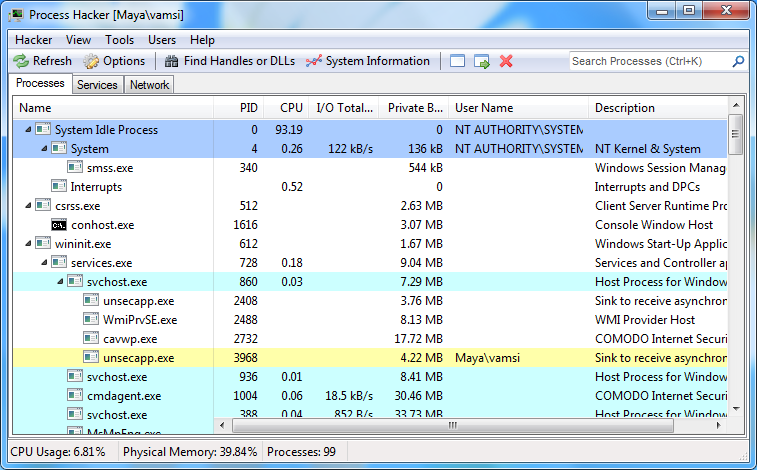Screen dimensions: 757x470
Task: Sort by User Name column header
Action: [x=519, y=108]
